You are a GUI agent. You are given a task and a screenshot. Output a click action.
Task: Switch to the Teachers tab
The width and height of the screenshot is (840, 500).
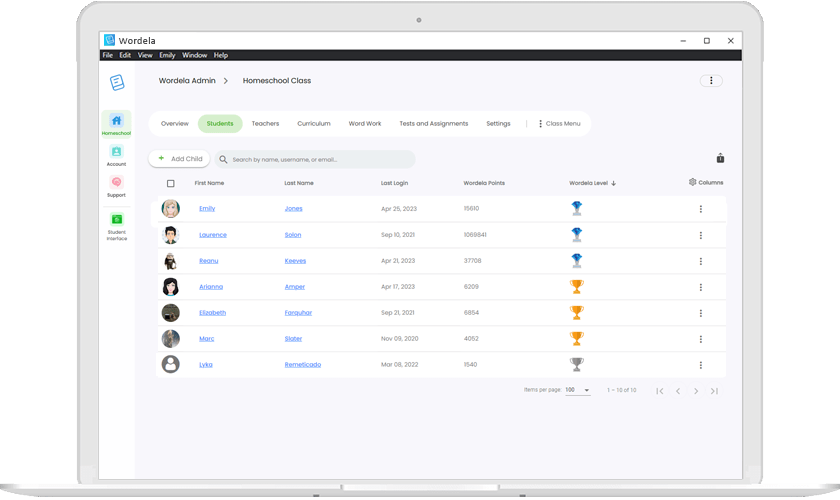265,123
